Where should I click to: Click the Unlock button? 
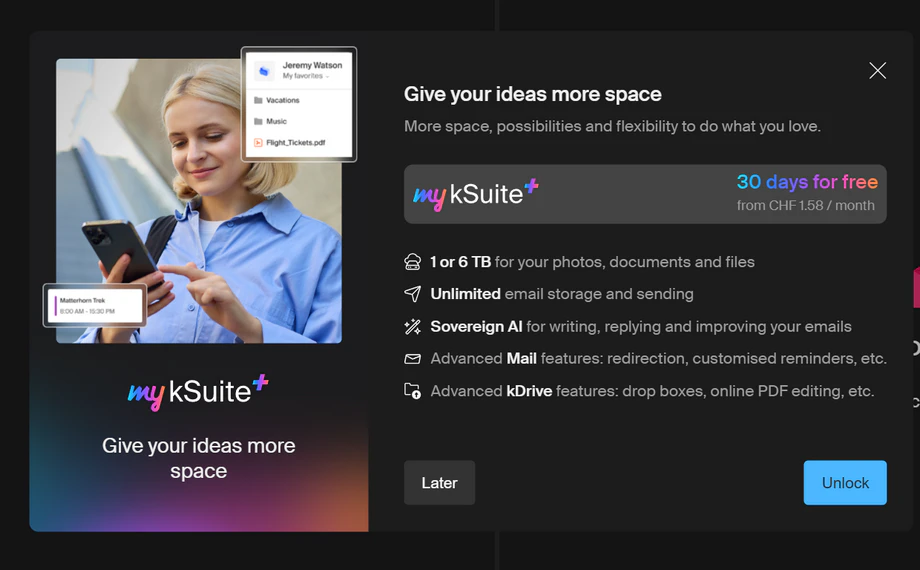tap(845, 483)
